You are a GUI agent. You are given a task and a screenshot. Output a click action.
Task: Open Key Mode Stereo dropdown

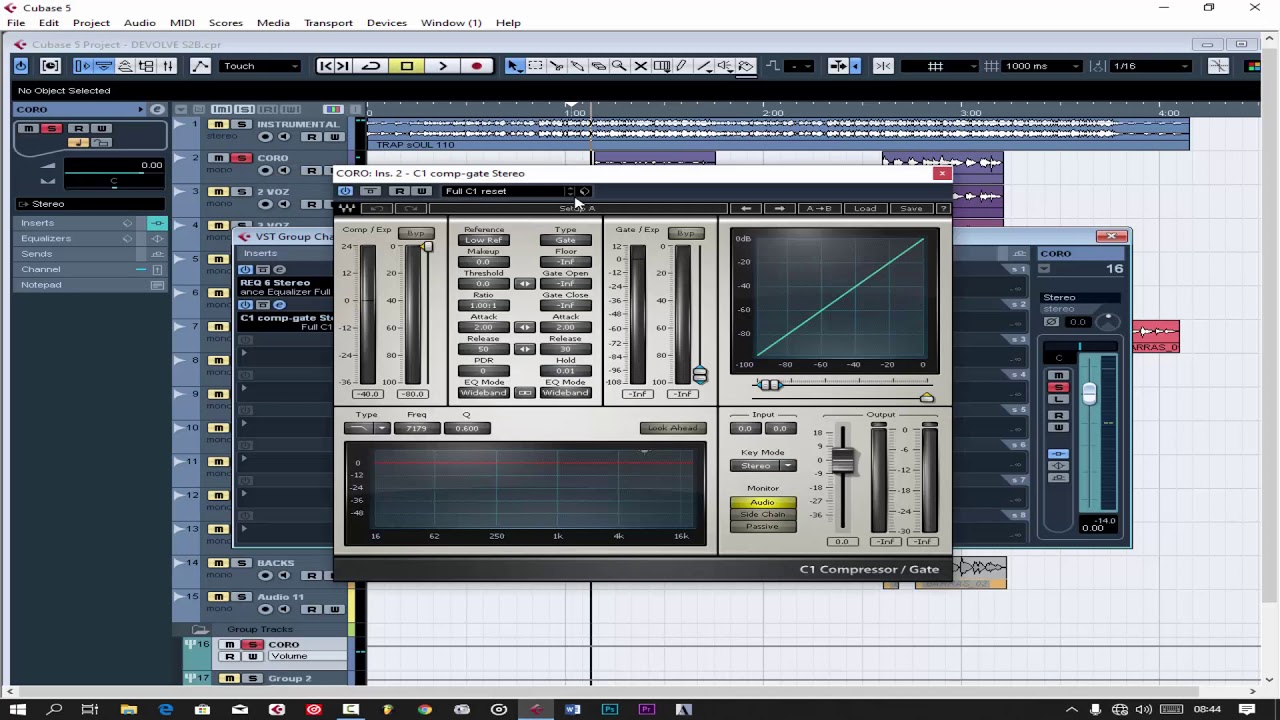point(762,466)
